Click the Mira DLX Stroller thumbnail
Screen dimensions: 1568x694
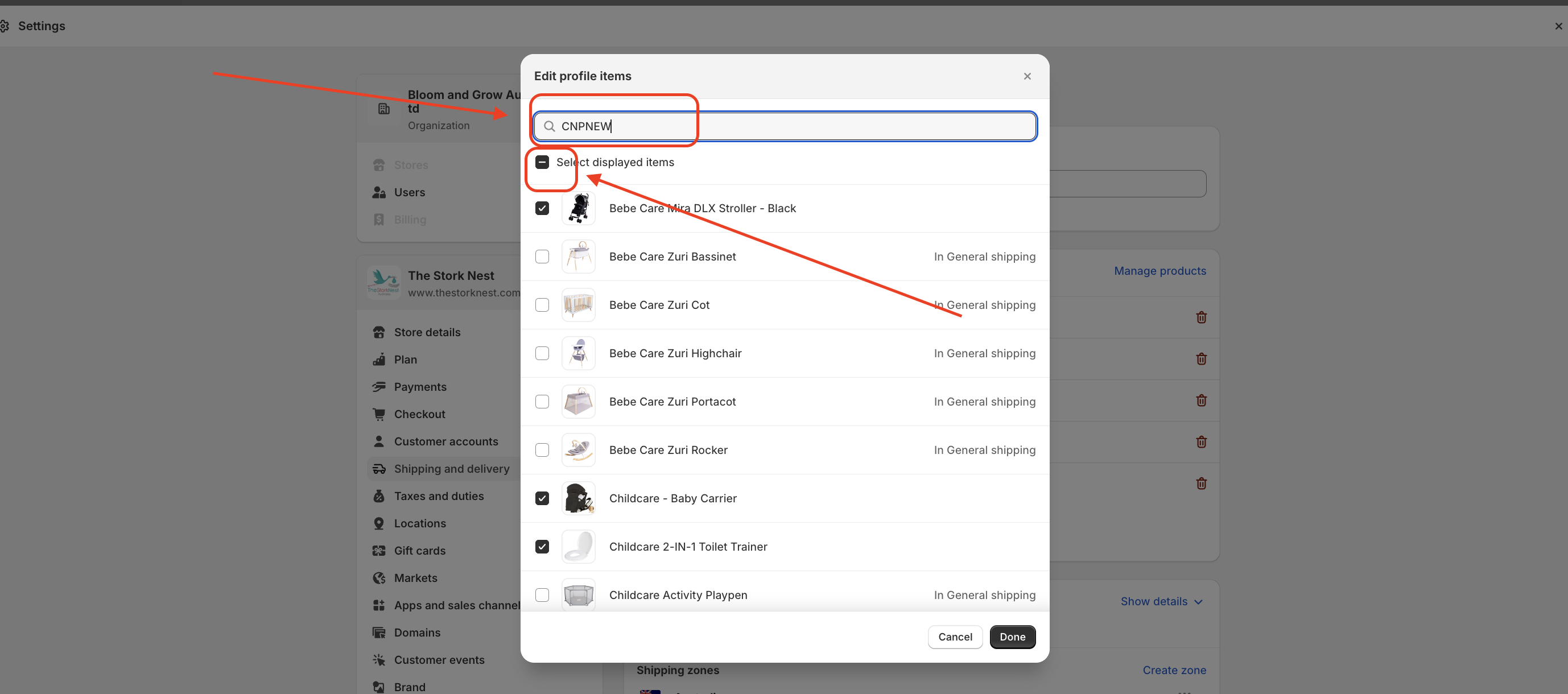click(x=578, y=208)
